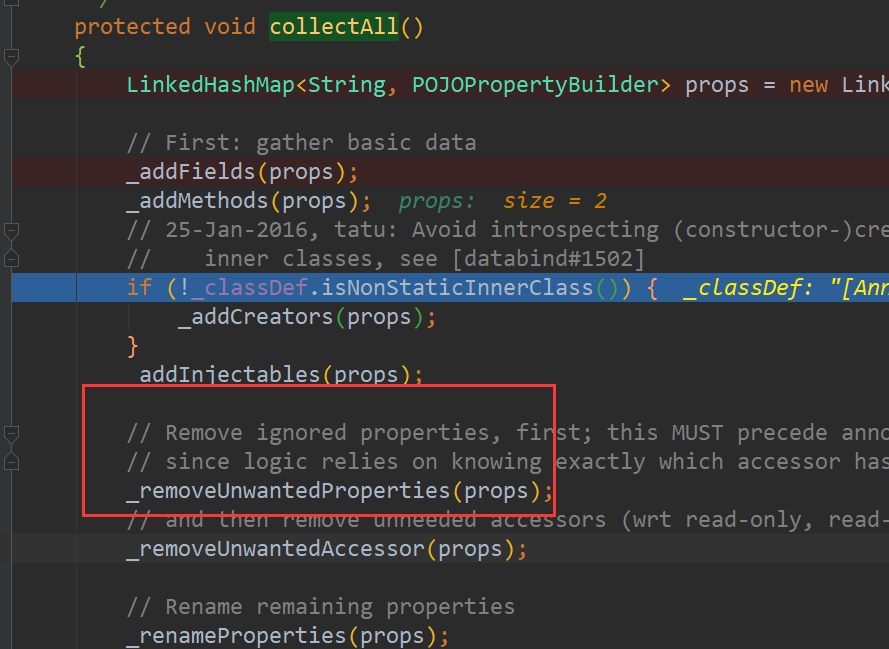
Task: Fold the 25-Jan-2016 comment block start marker
Action: (12, 231)
